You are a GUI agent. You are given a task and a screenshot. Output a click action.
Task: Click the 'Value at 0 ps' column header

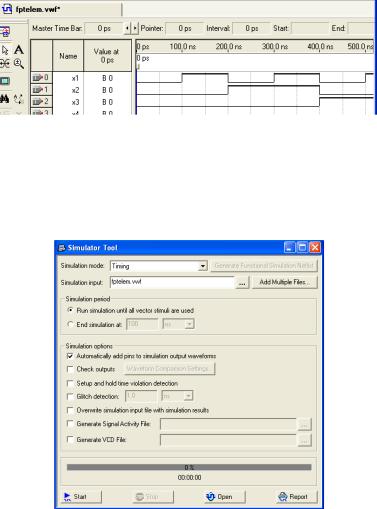click(107, 56)
